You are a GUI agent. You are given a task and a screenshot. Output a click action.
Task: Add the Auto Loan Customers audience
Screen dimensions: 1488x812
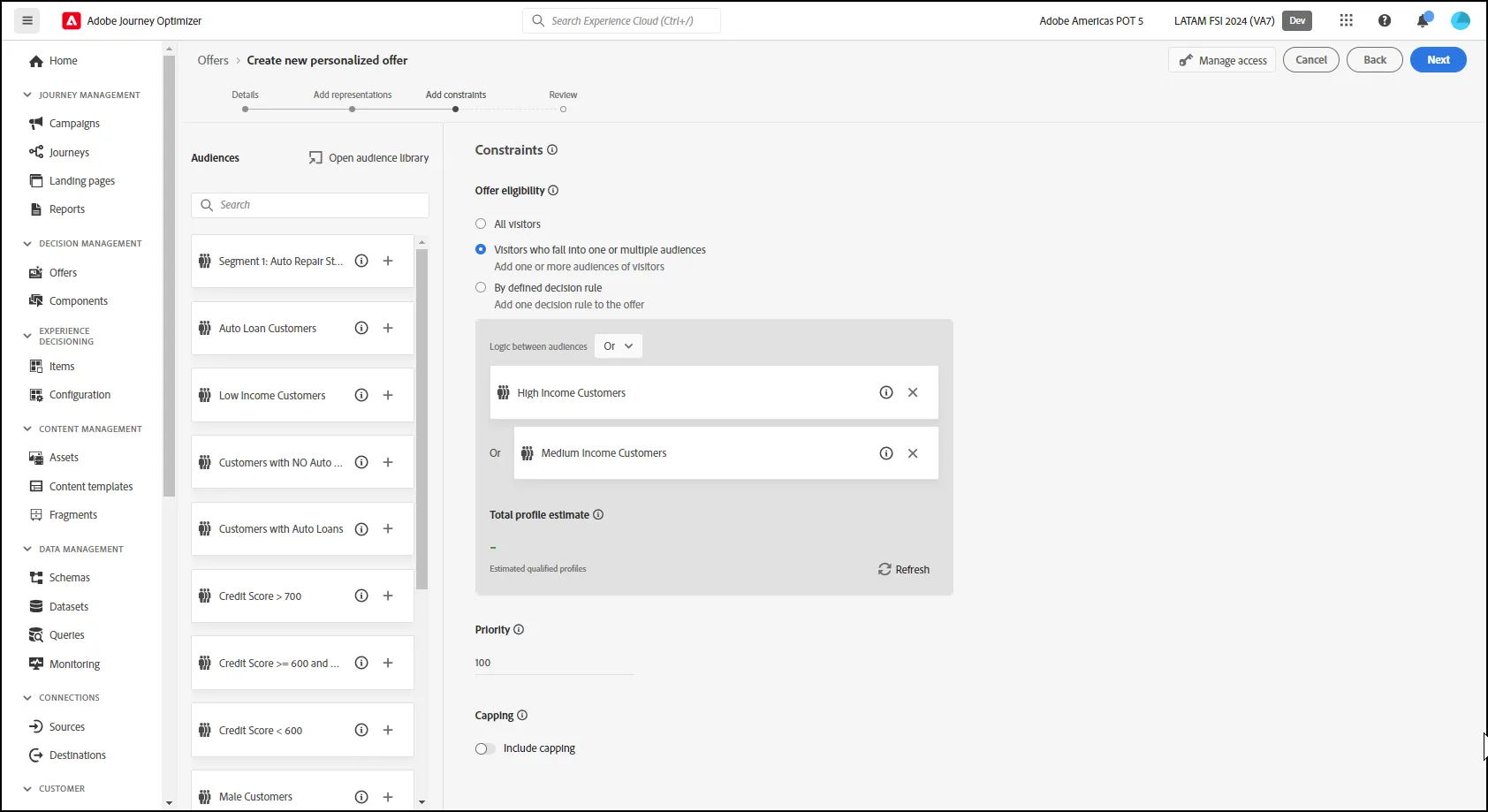pyautogui.click(x=388, y=328)
